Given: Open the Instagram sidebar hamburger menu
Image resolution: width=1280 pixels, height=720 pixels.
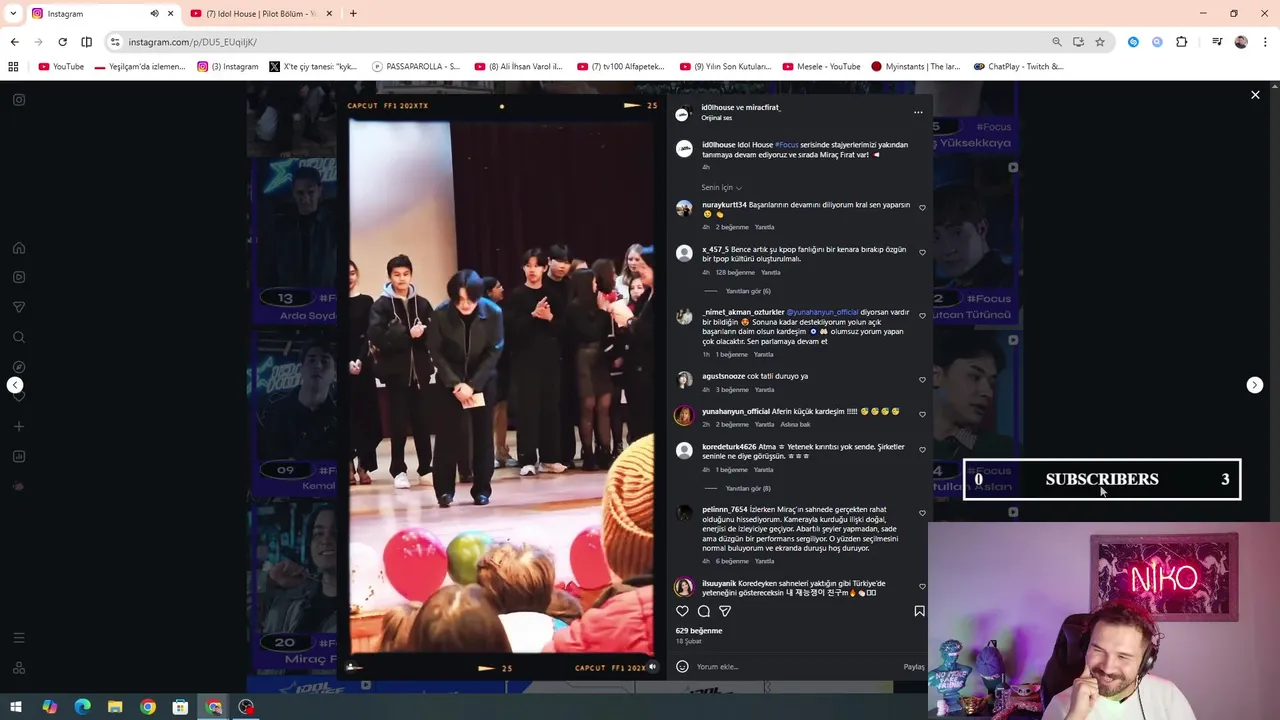Looking at the screenshot, I should (19, 638).
